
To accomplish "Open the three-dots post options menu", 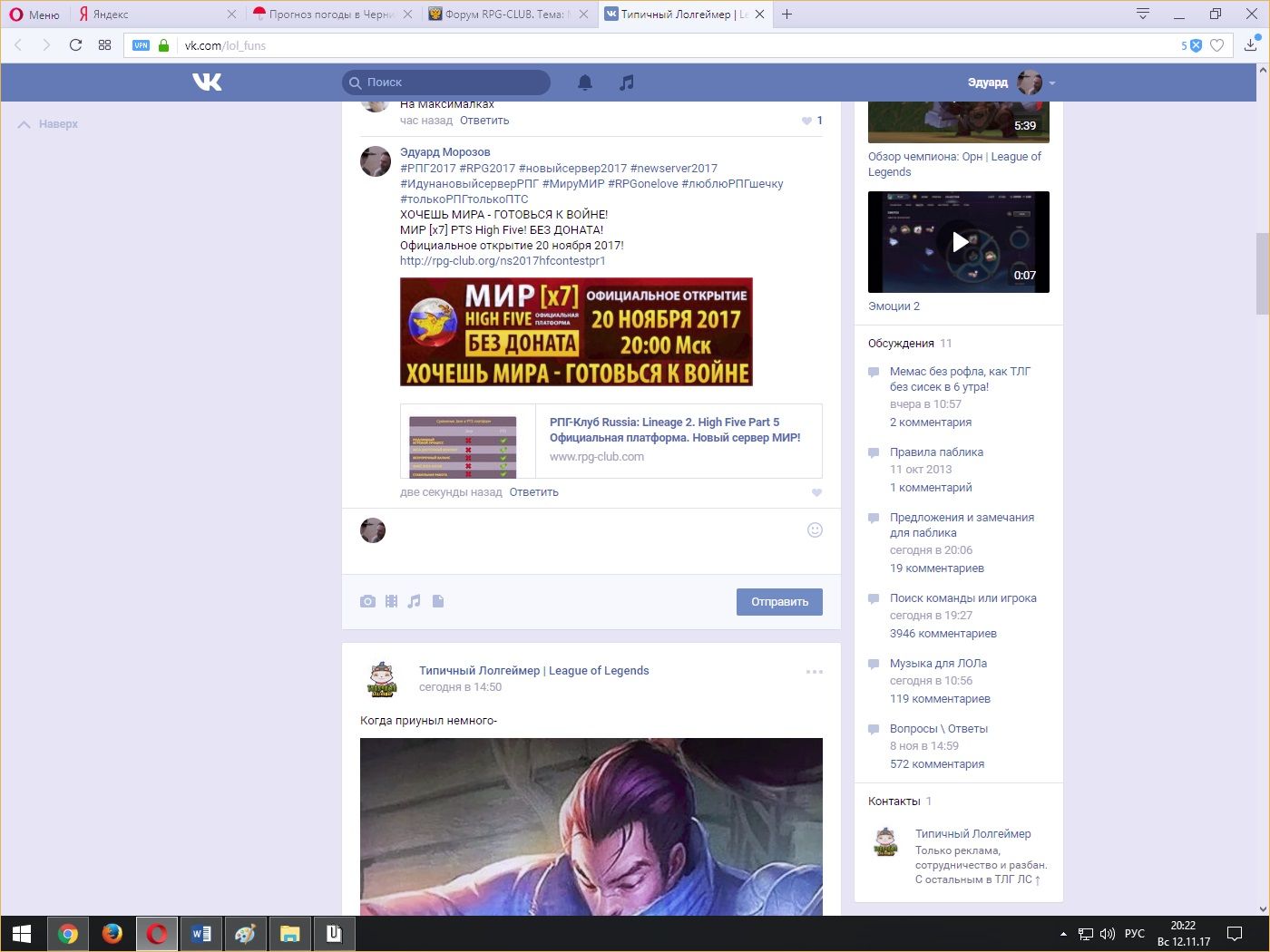I will [x=814, y=672].
